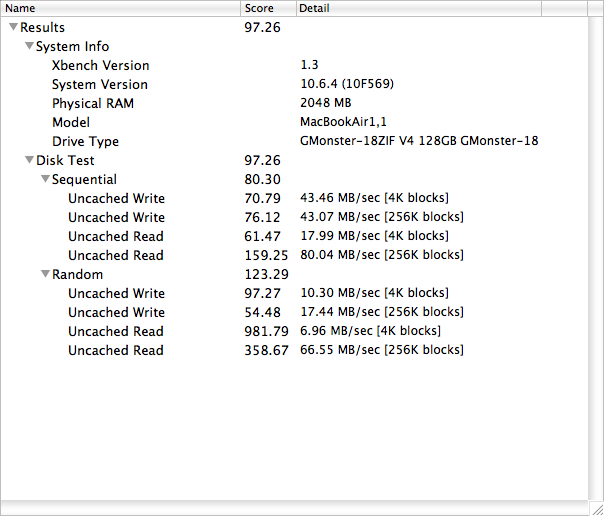Collapse the Sequential disclosure triangle

tap(45, 179)
